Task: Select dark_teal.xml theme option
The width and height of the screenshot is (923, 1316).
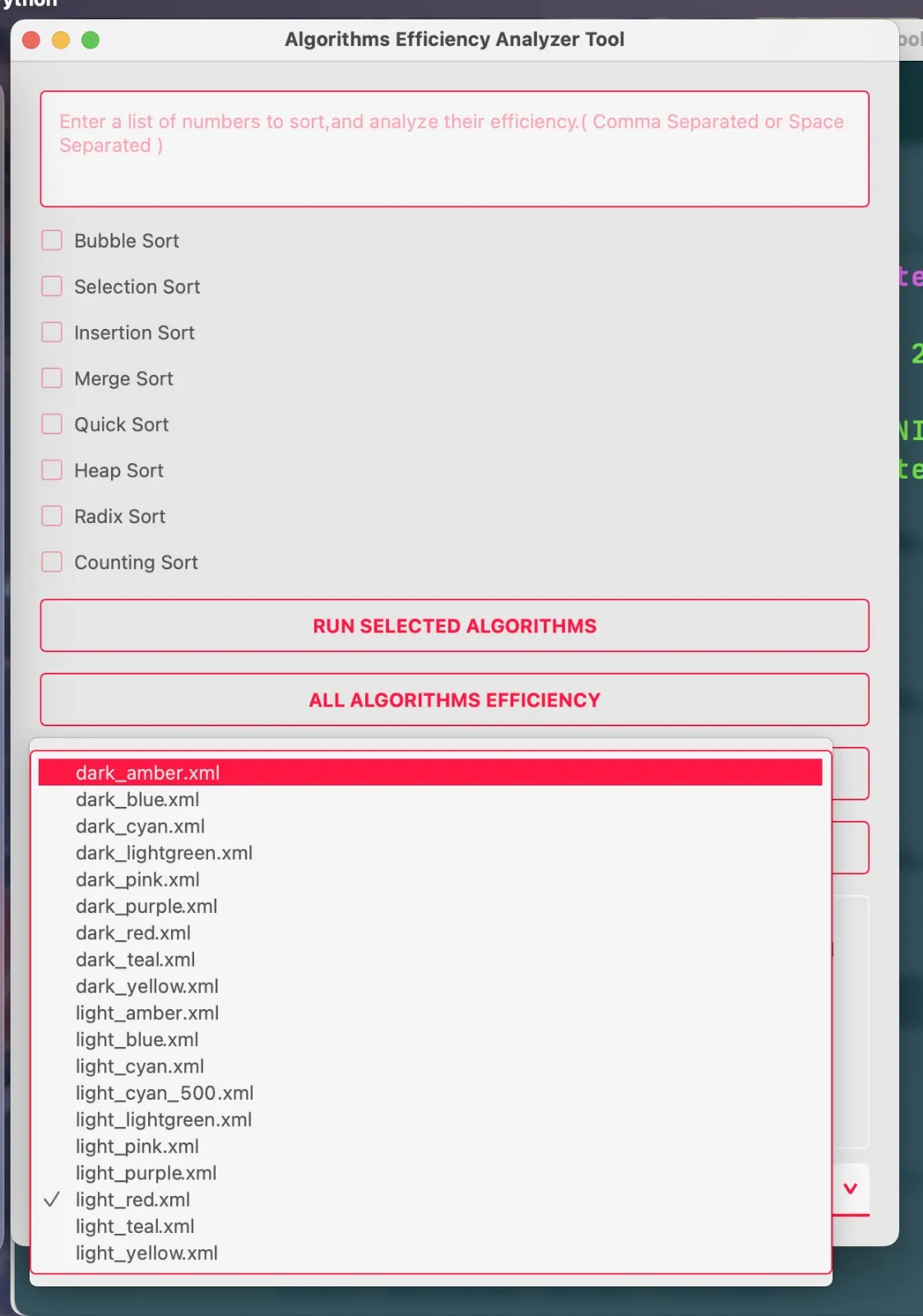Action: (x=430, y=959)
